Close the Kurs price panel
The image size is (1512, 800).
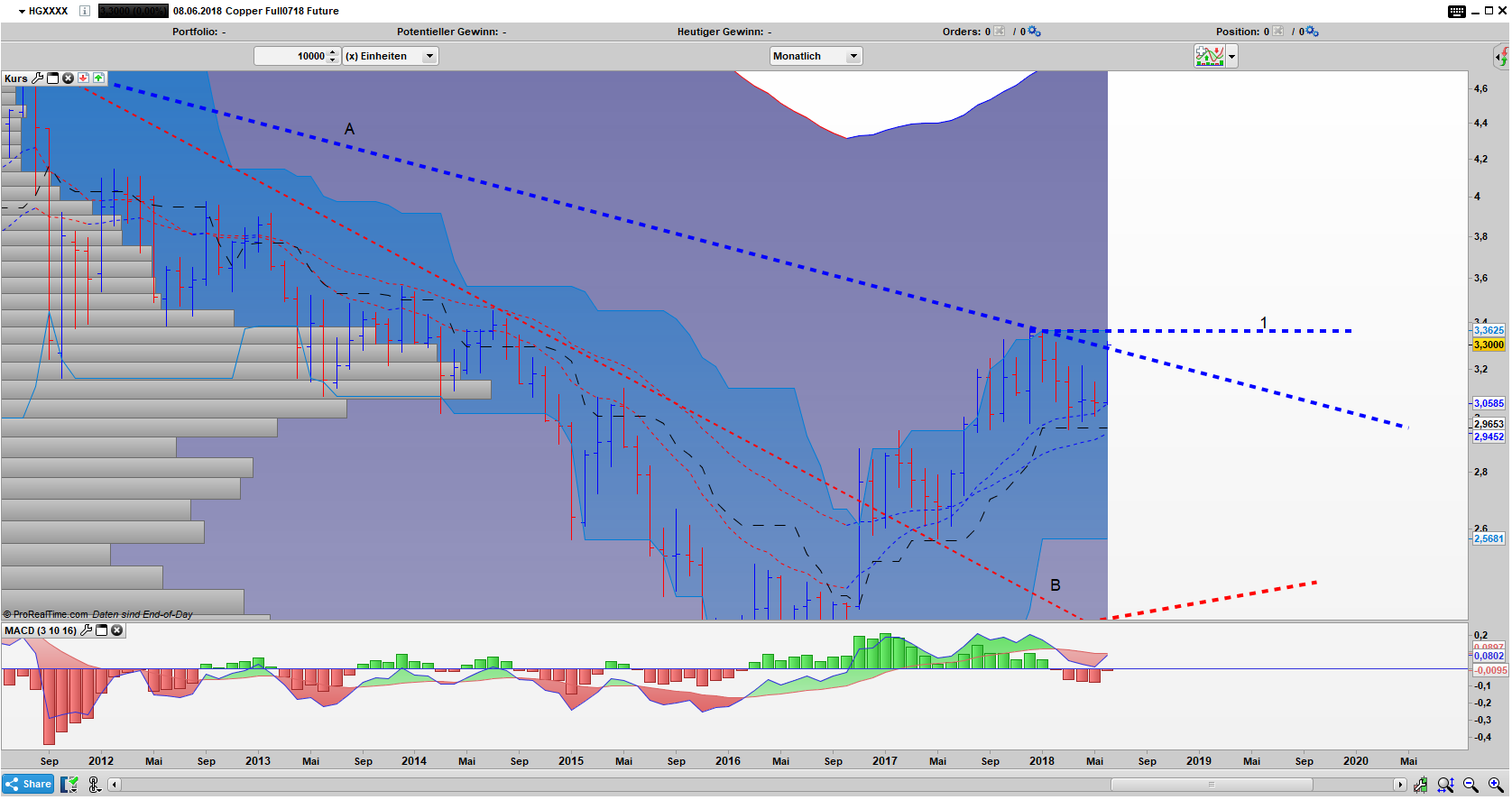tap(68, 78)
